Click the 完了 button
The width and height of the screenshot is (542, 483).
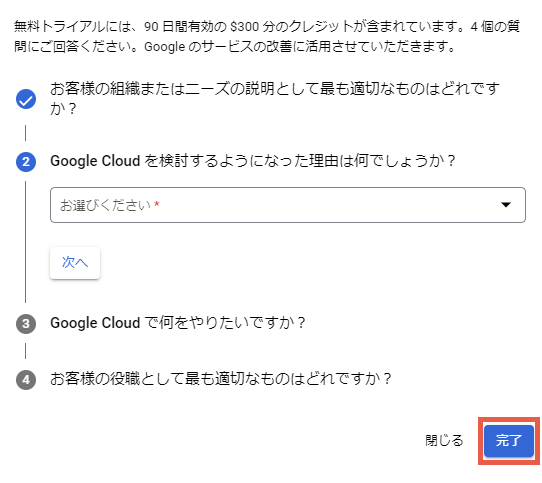pos(509,440)
